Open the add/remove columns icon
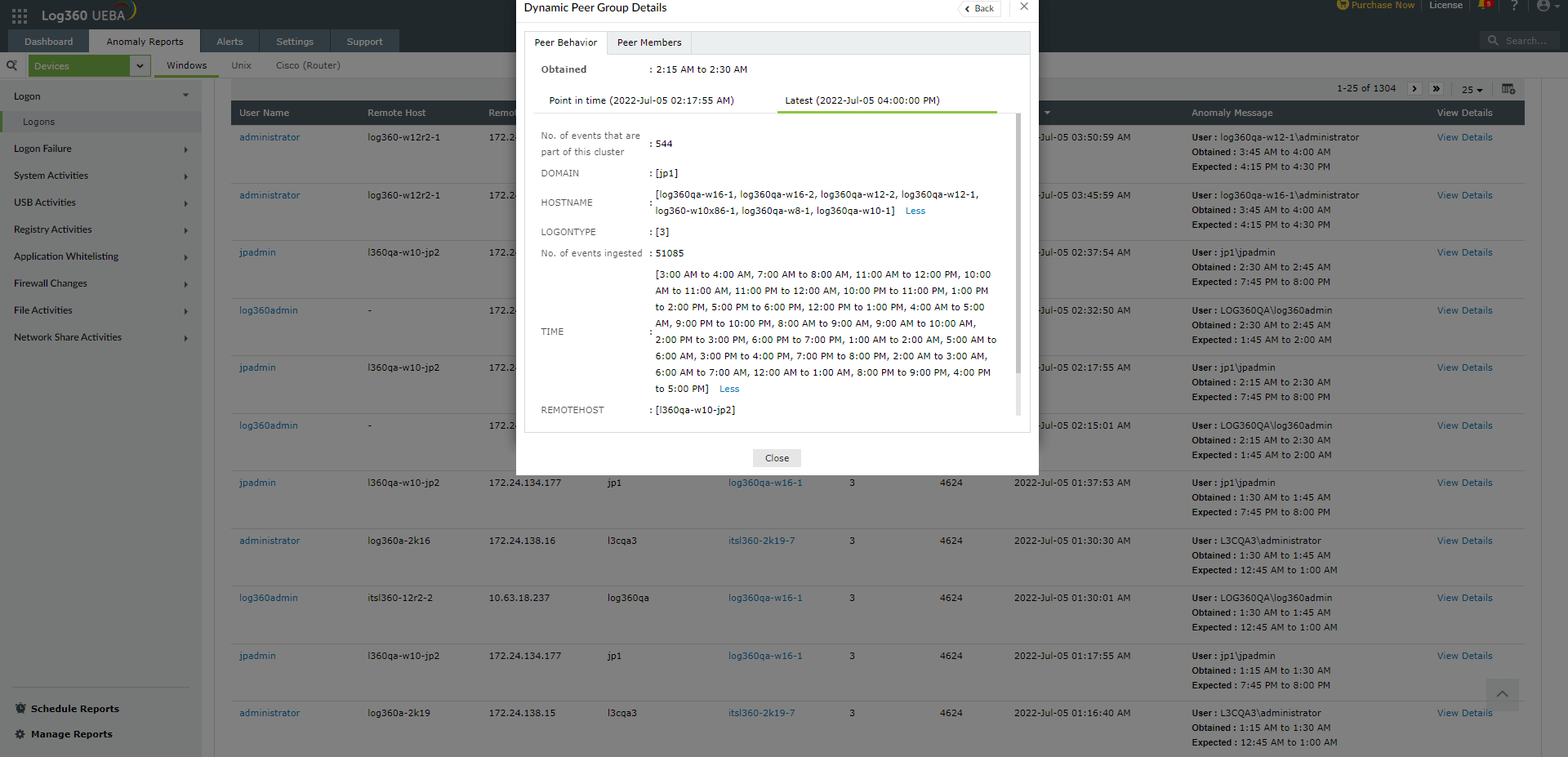The image size is (1568, 757). point(1508,88)
